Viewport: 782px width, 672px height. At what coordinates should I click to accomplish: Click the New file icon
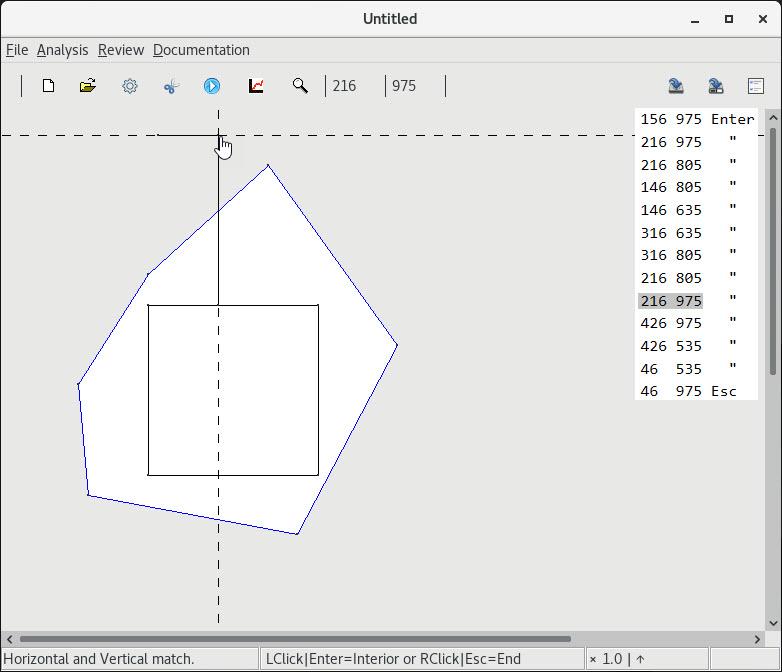[x=48, y=86]
